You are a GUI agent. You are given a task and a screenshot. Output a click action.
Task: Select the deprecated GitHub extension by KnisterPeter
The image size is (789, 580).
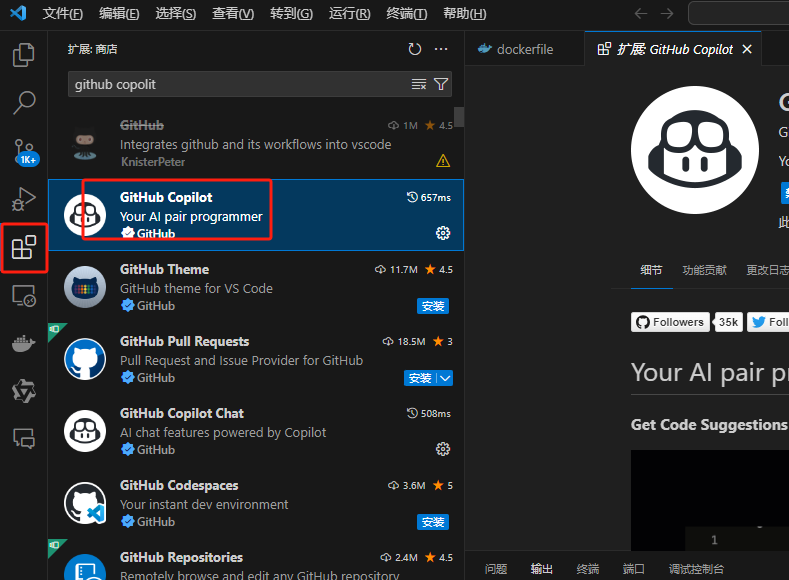tap(256, 143)
